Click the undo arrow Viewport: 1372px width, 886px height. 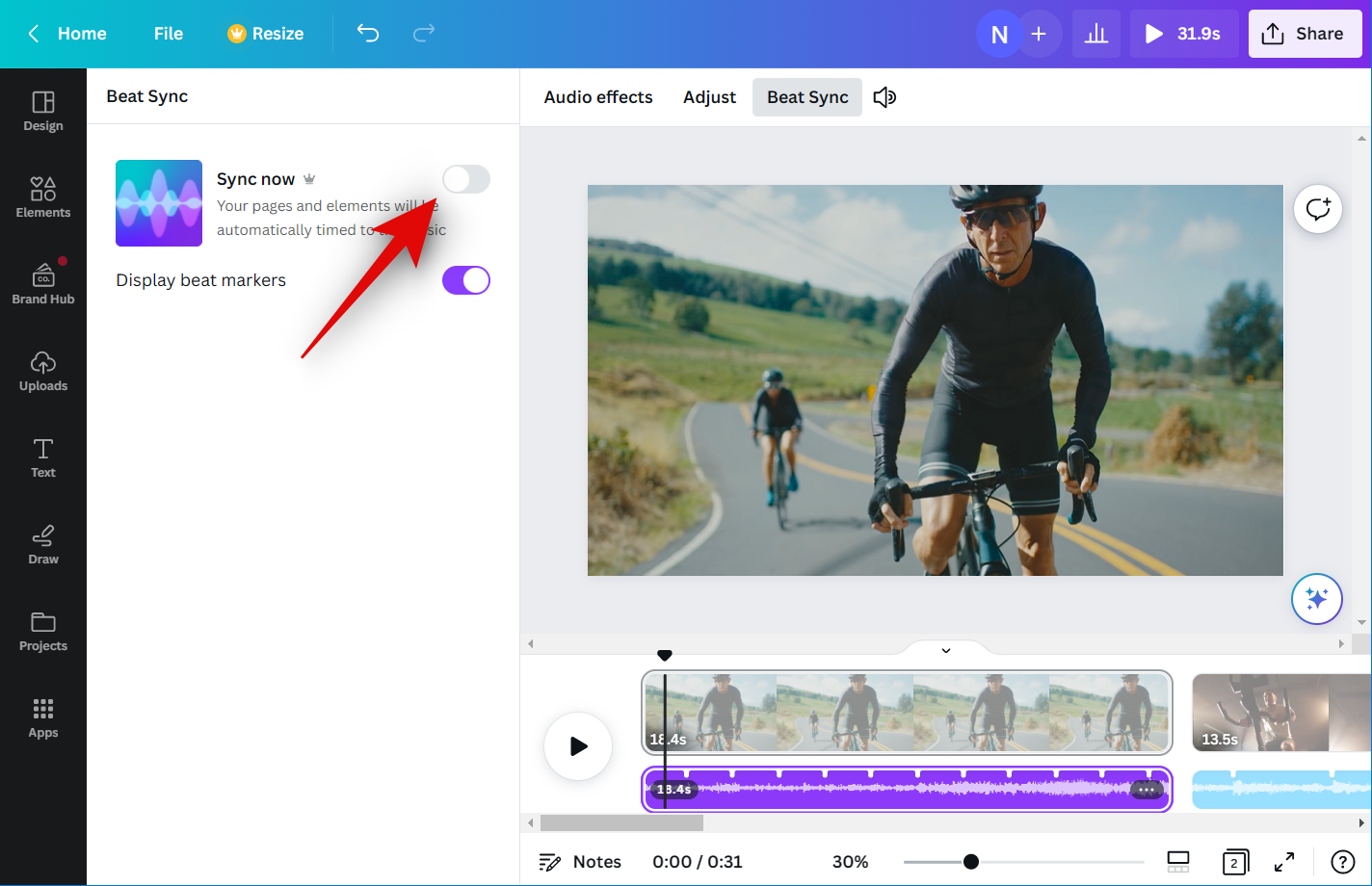coord(368,34)
